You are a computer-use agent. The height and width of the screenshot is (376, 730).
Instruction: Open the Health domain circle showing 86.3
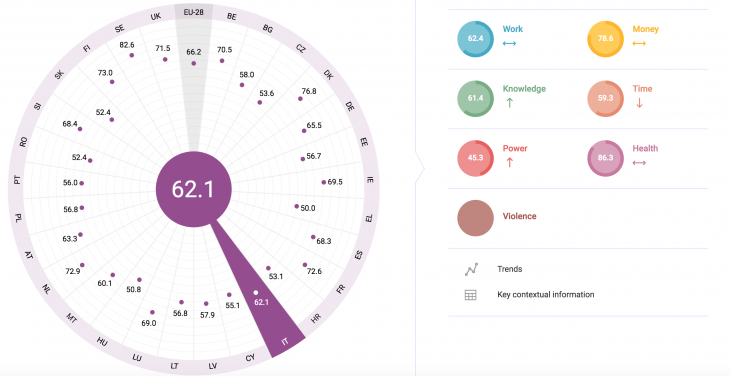[x=605, y=158]
